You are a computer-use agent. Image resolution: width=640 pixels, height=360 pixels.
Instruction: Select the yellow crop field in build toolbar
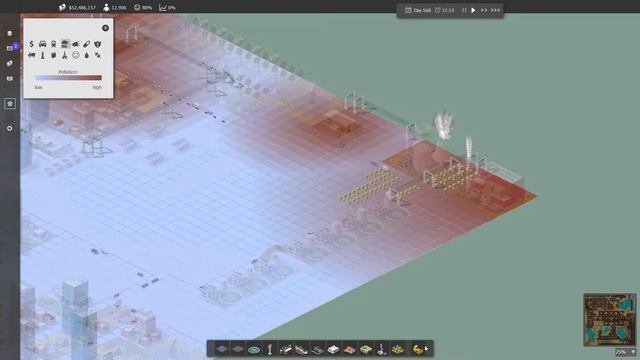398,349
